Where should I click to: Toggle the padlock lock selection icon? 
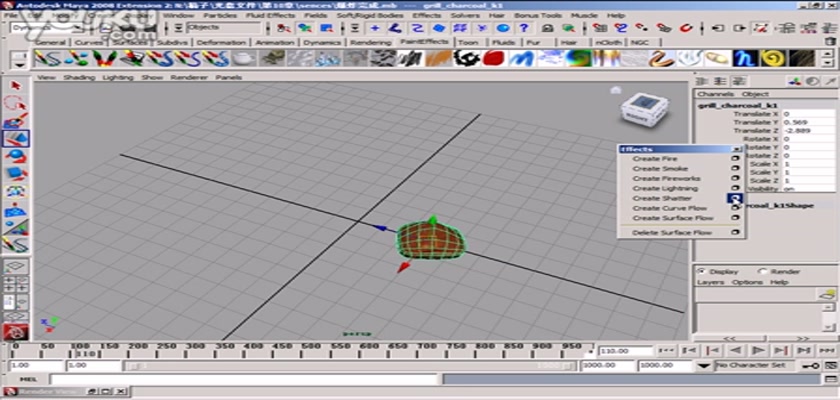coord(547,28)
